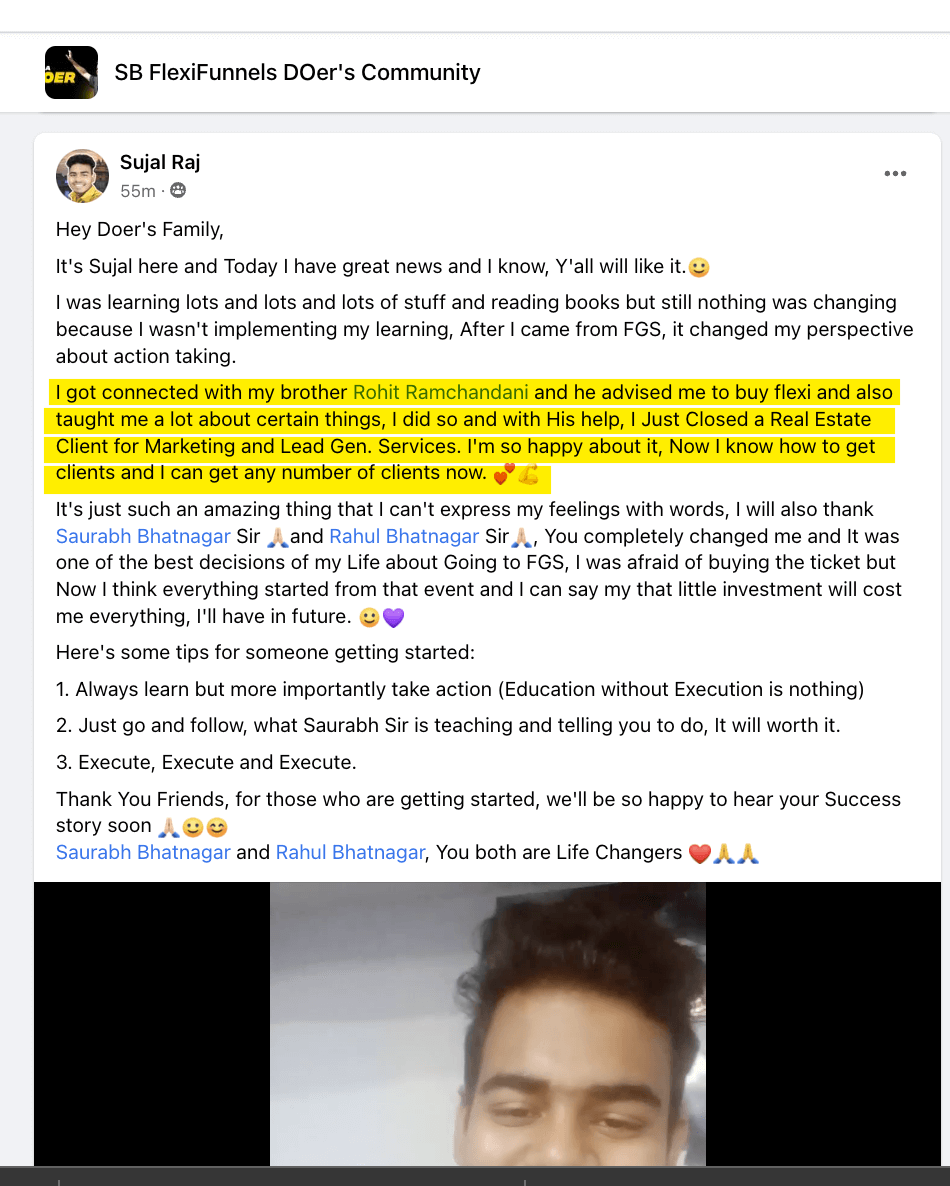This screenshot has width=950, height=1186.
Task: Click the author name Sujal Raj
Action: 160,163
